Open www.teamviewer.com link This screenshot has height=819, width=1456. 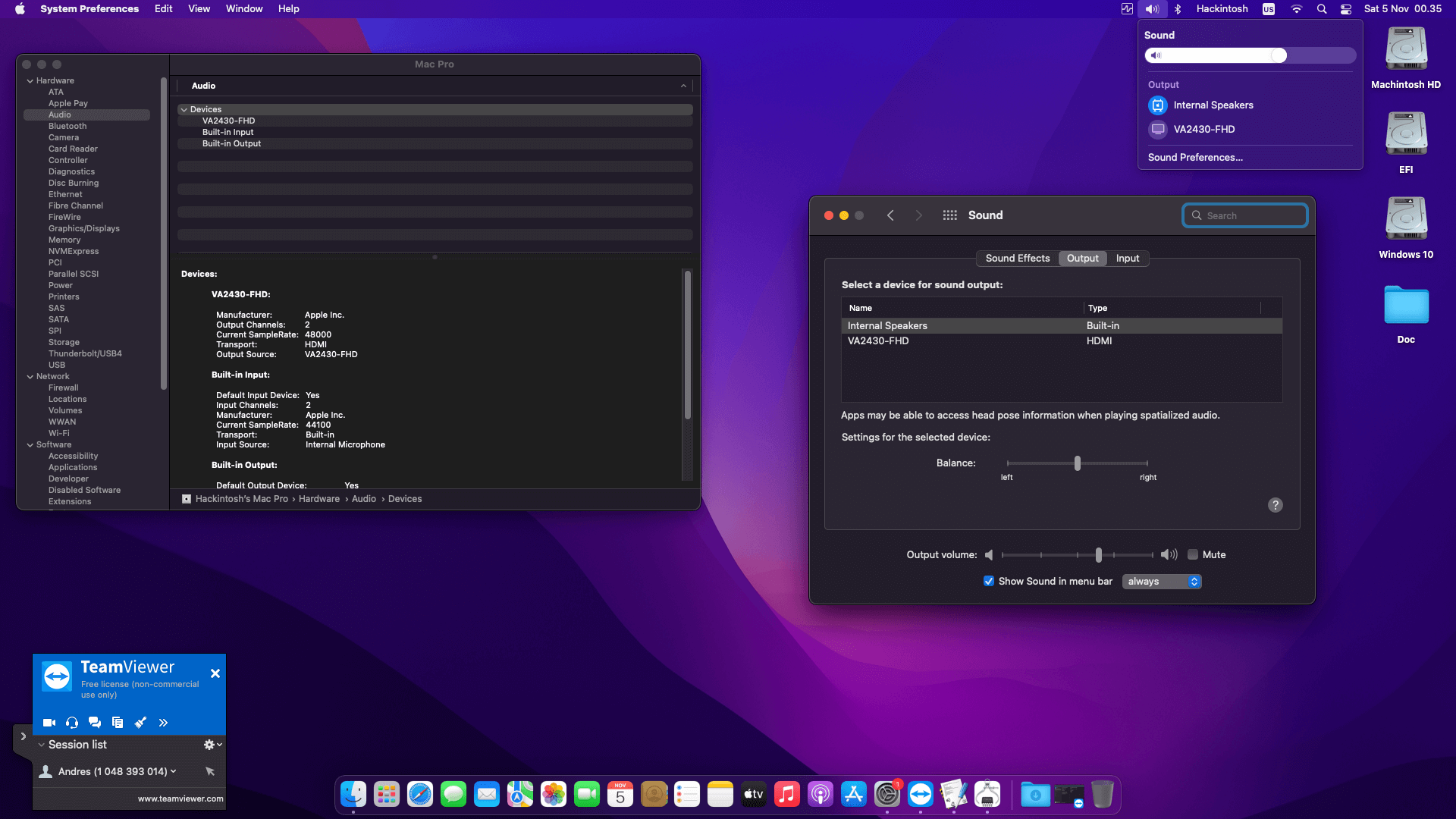click(180, 799)
